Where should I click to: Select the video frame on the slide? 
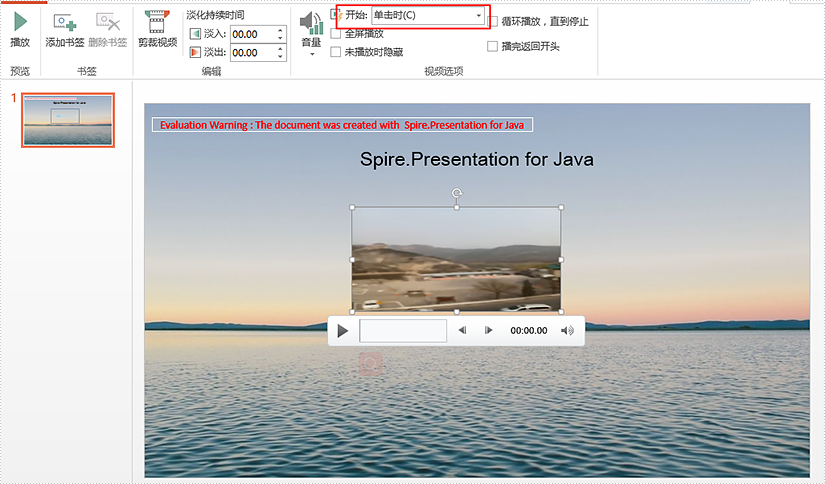tap(456, 259)
